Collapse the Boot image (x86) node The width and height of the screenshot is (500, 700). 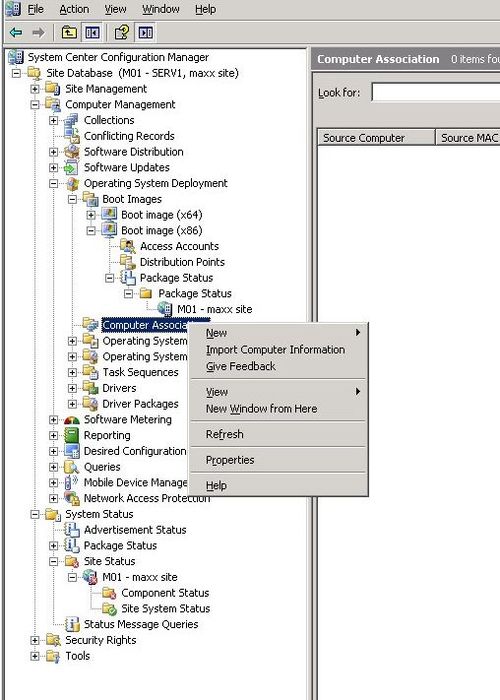coord(91,231)
